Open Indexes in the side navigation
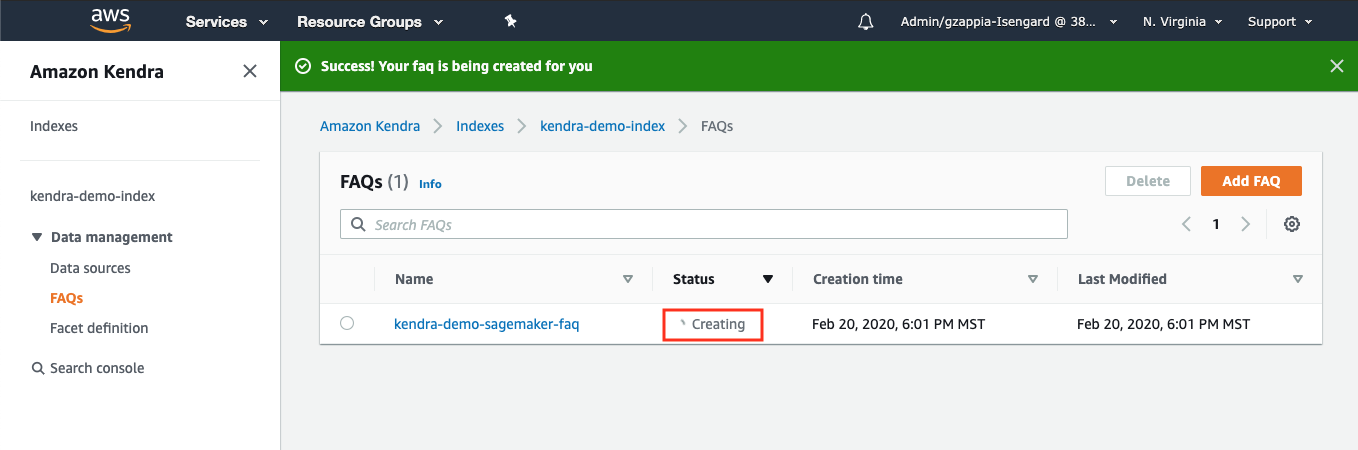The image size is (1358, 450). point(54,126)
